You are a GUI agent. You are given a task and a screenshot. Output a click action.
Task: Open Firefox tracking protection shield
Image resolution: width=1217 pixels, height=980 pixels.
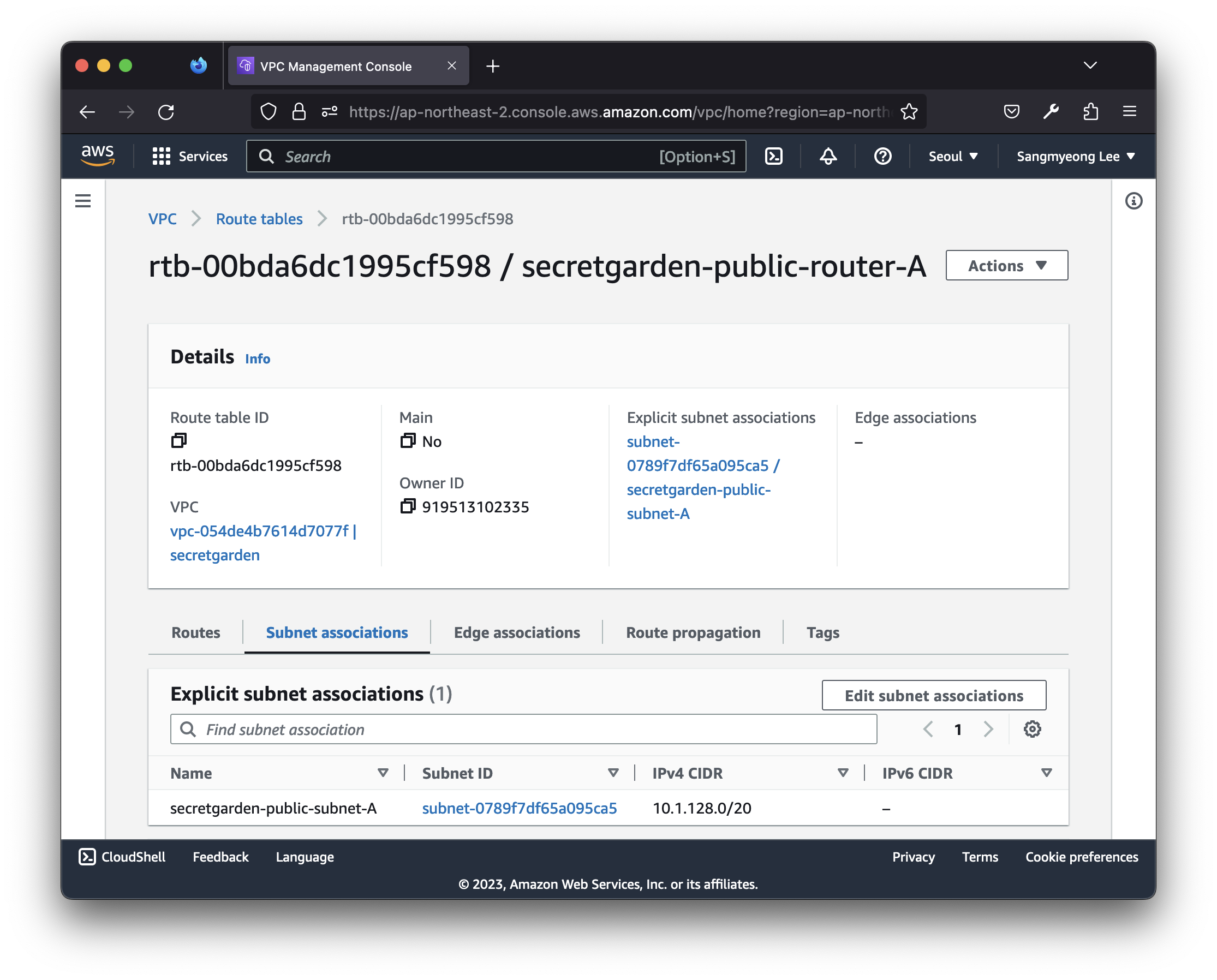268,112
